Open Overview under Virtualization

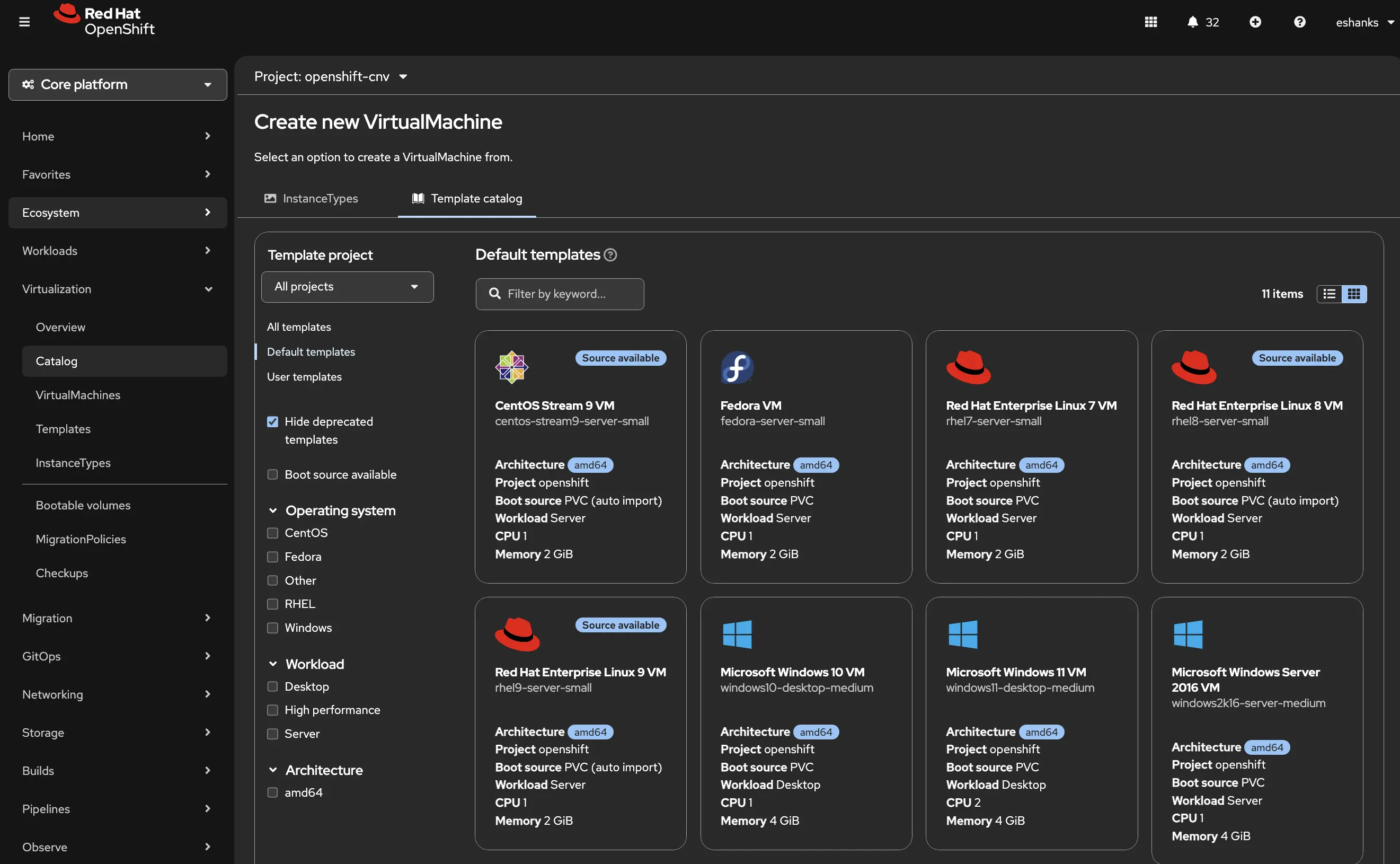pyautogui.click(x=125, y=328)
